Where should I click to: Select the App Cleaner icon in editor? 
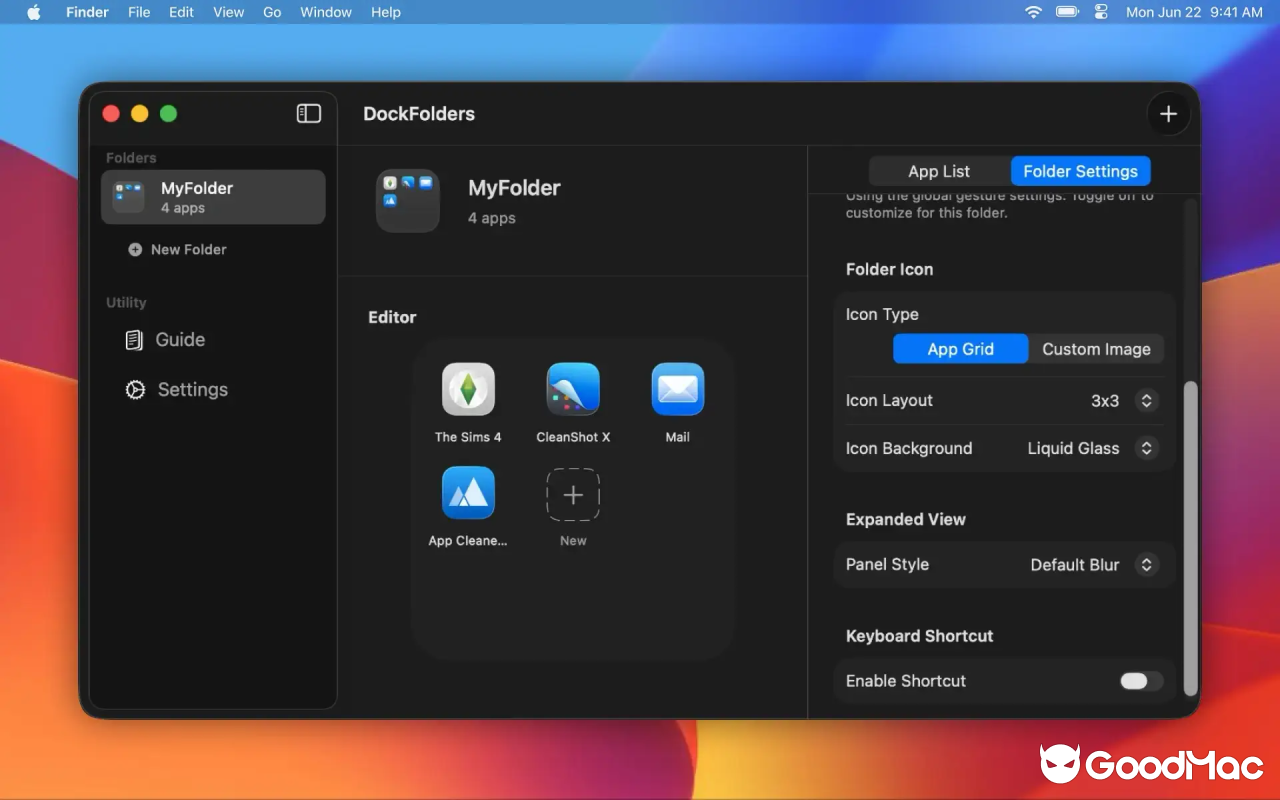(468, 493)
